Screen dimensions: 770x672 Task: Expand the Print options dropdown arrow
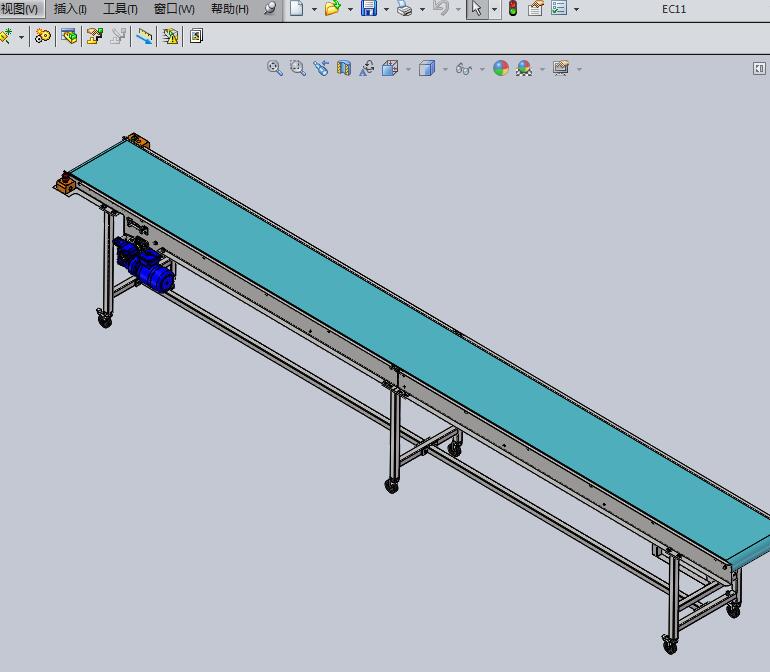coord(422,9)
